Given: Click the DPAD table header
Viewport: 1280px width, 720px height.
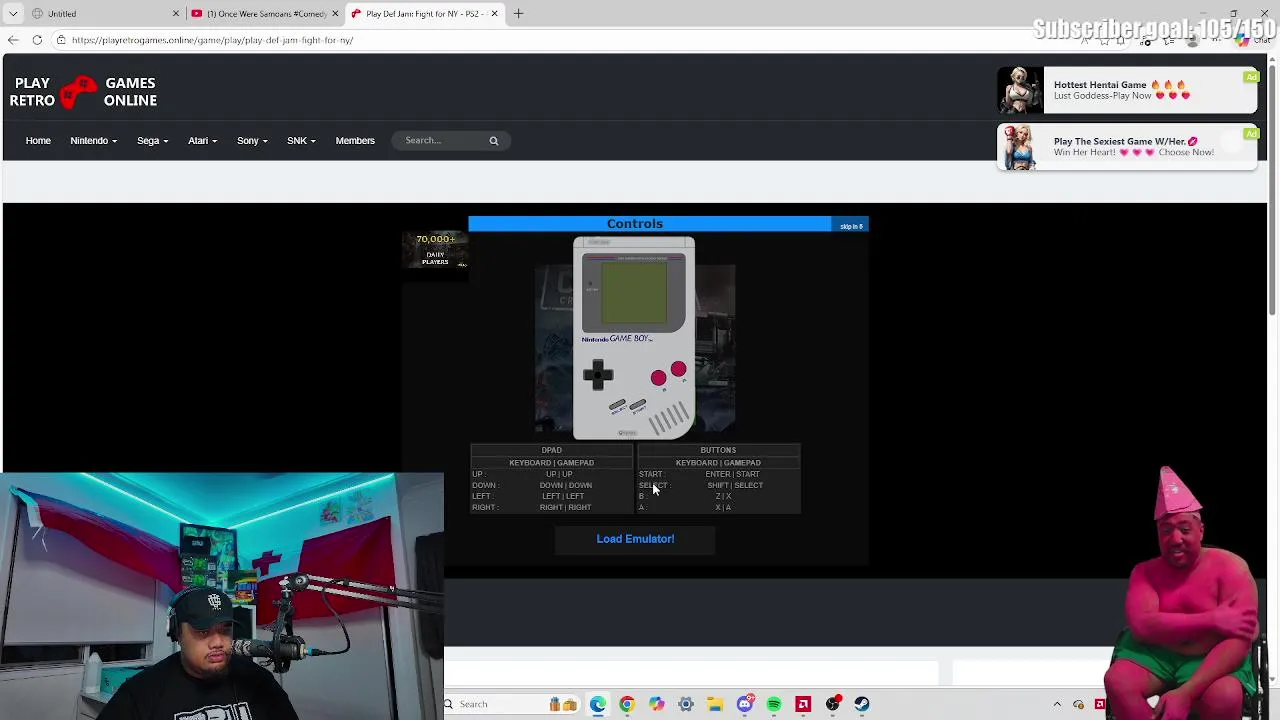Looking at the screenshot, I should [551, 450].
